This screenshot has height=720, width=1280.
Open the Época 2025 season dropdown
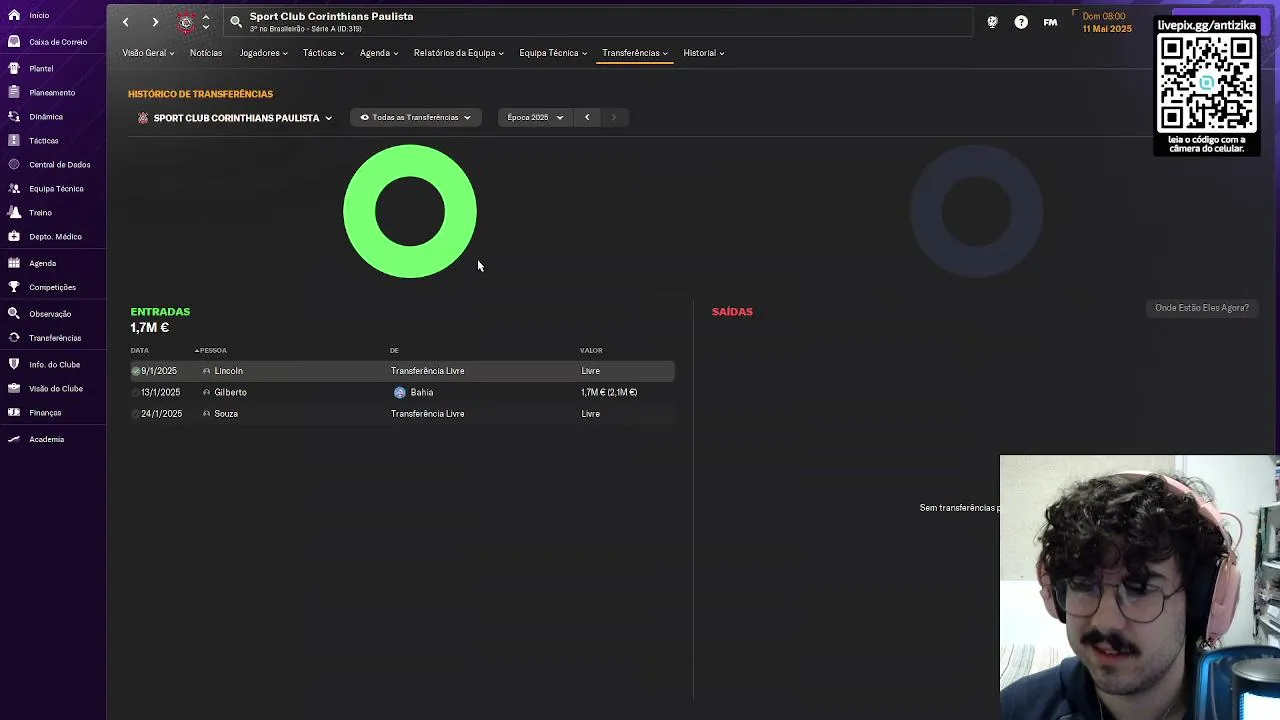(x=535, y=118)
